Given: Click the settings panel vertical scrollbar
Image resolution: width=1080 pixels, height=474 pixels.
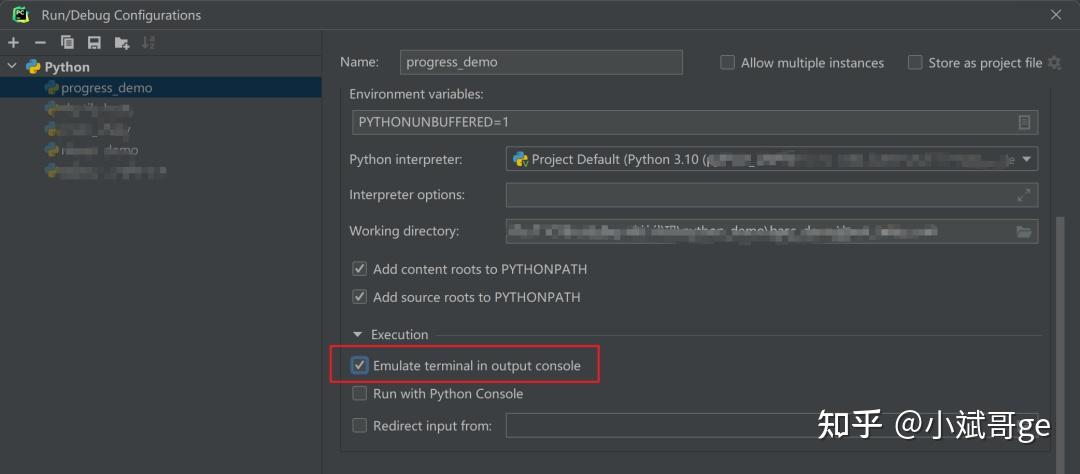Looking at the screenshot, I should click(1061, 300).
